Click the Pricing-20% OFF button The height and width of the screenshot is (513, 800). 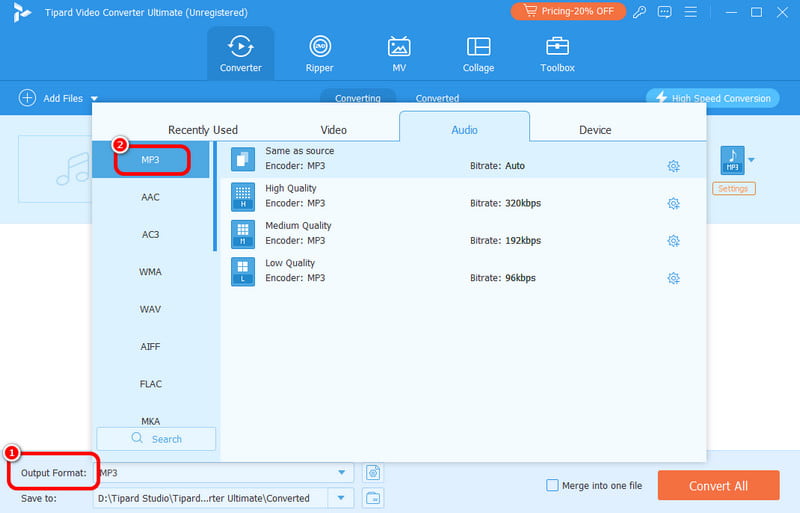click(x=568, y=11)
